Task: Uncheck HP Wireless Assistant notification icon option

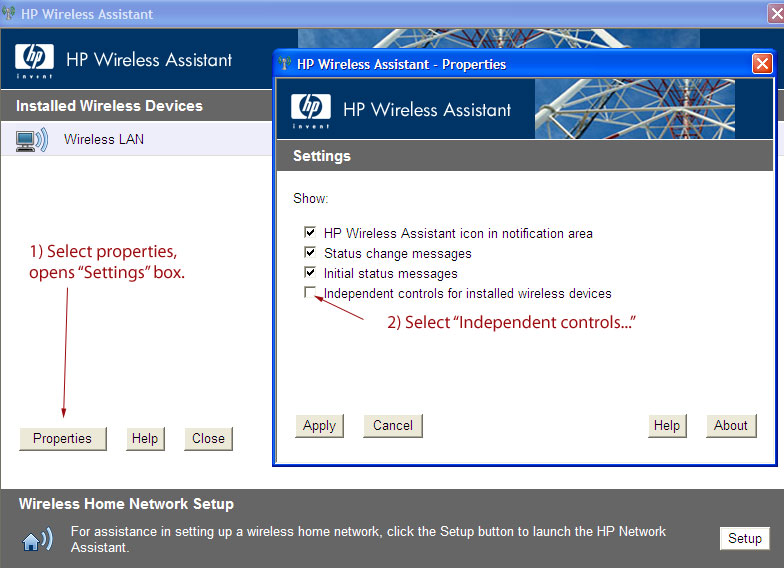Action: pyautogui.click(x=310, y=233)
